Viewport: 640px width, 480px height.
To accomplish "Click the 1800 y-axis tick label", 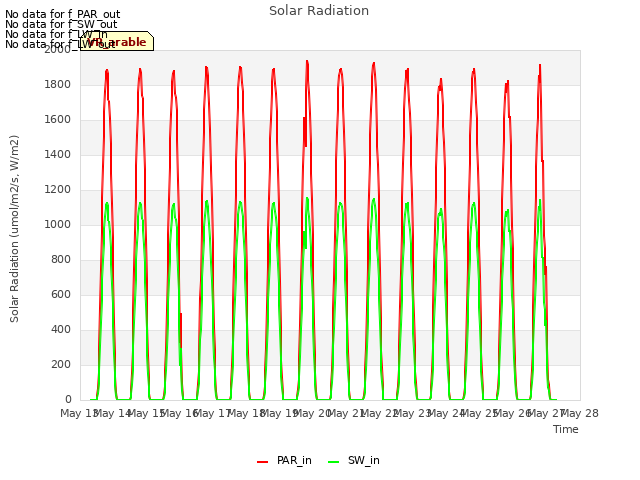I will [58, 84].
